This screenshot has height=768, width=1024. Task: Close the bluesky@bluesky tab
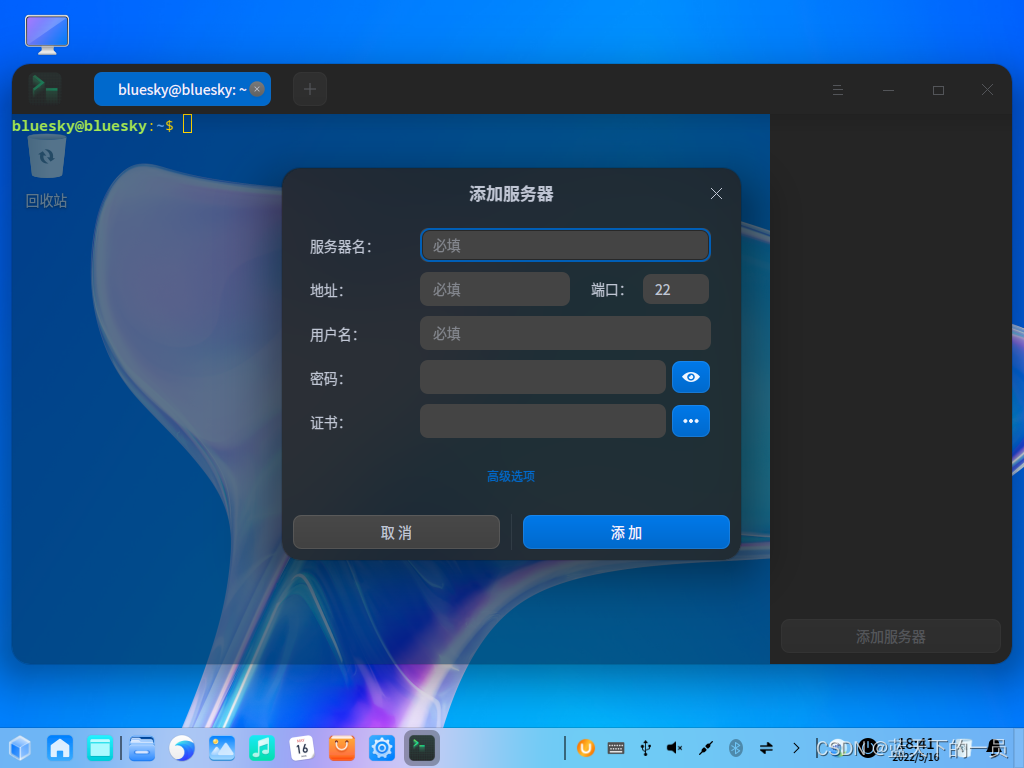click(257, 89)
